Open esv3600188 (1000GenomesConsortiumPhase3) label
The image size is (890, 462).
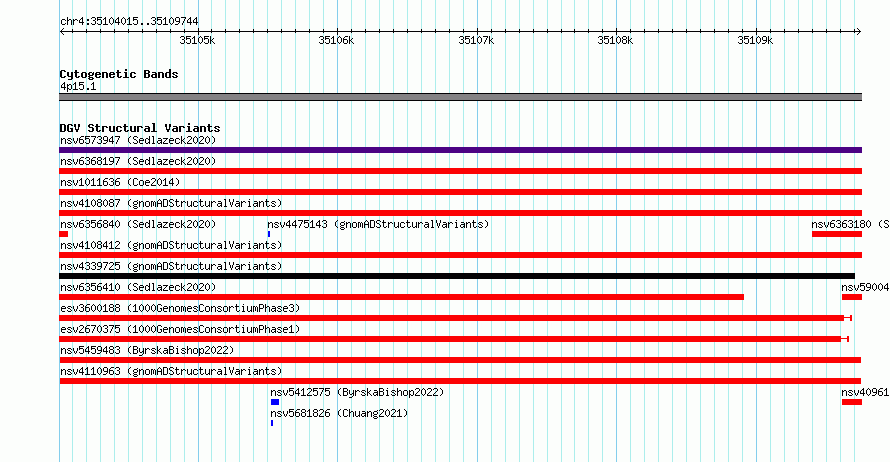(x=180, y=308)
